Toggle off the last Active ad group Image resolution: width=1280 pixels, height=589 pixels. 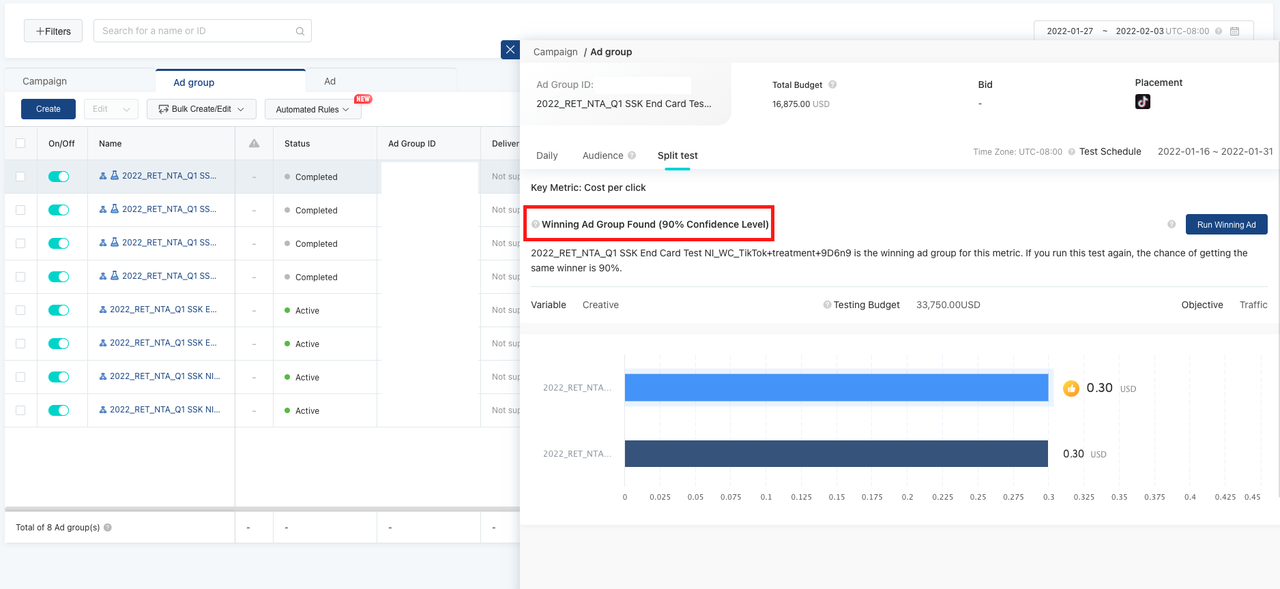click(59, 410)
